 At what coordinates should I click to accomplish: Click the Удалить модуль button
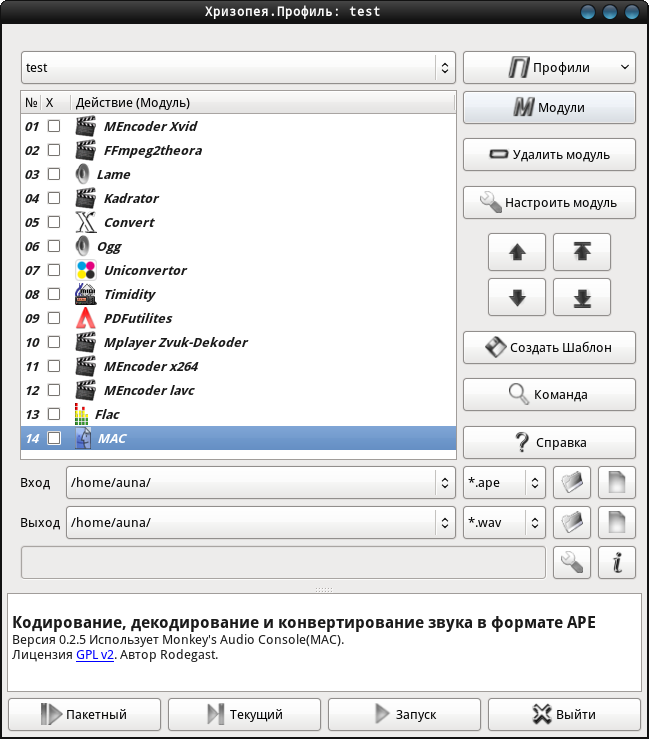(549, 155)
